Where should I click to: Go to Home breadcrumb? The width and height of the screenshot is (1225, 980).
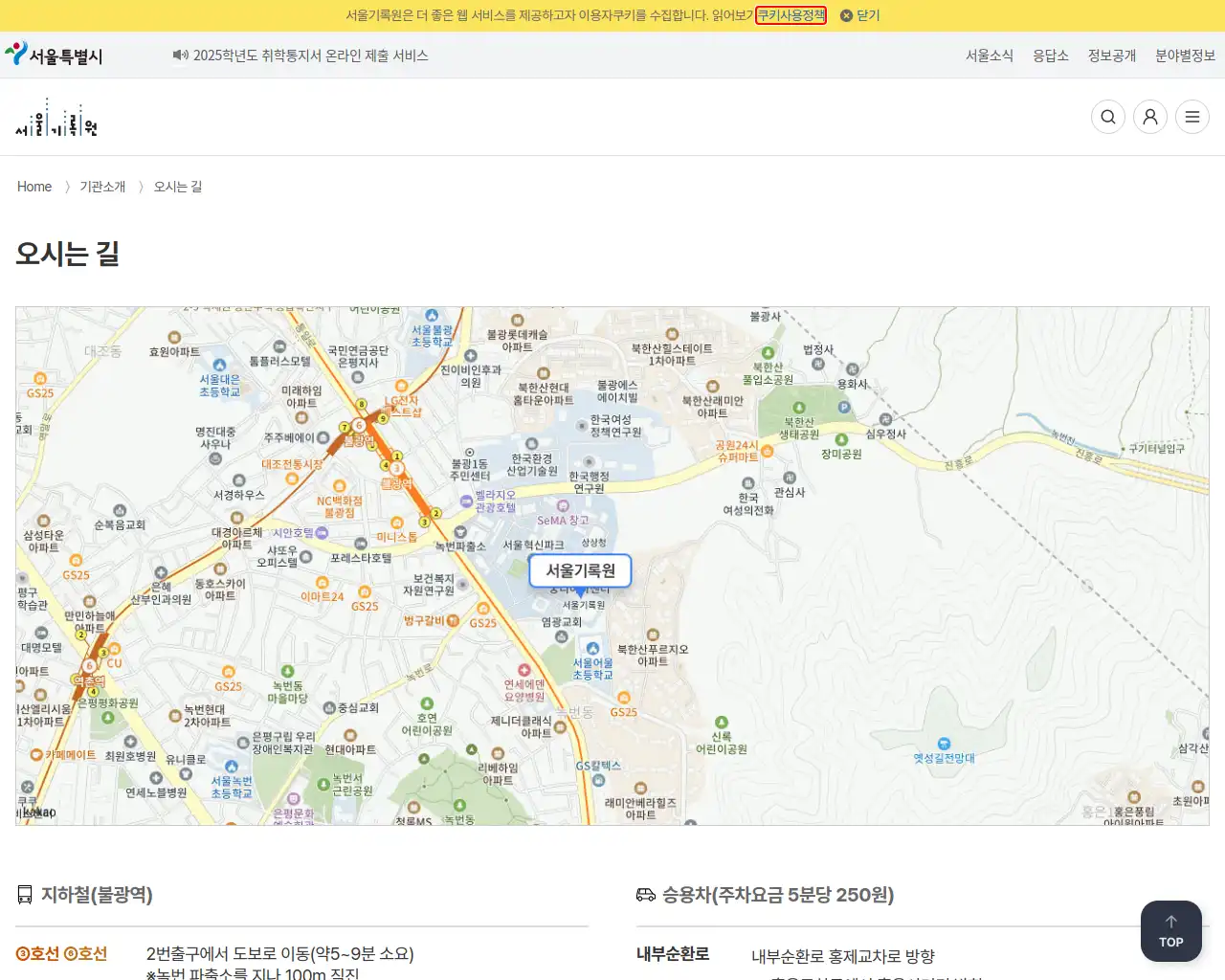point(34,187)
